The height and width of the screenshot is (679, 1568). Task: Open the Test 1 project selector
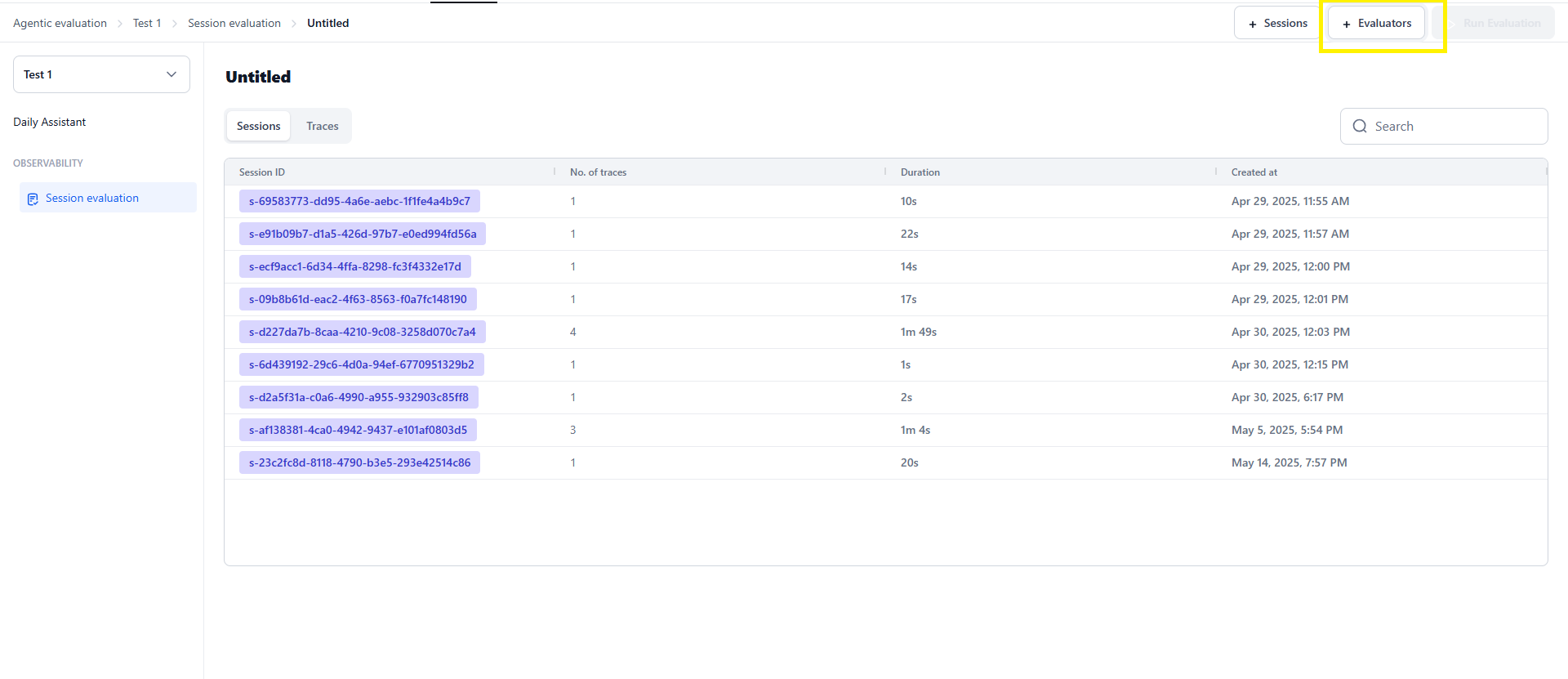point(101,74)
